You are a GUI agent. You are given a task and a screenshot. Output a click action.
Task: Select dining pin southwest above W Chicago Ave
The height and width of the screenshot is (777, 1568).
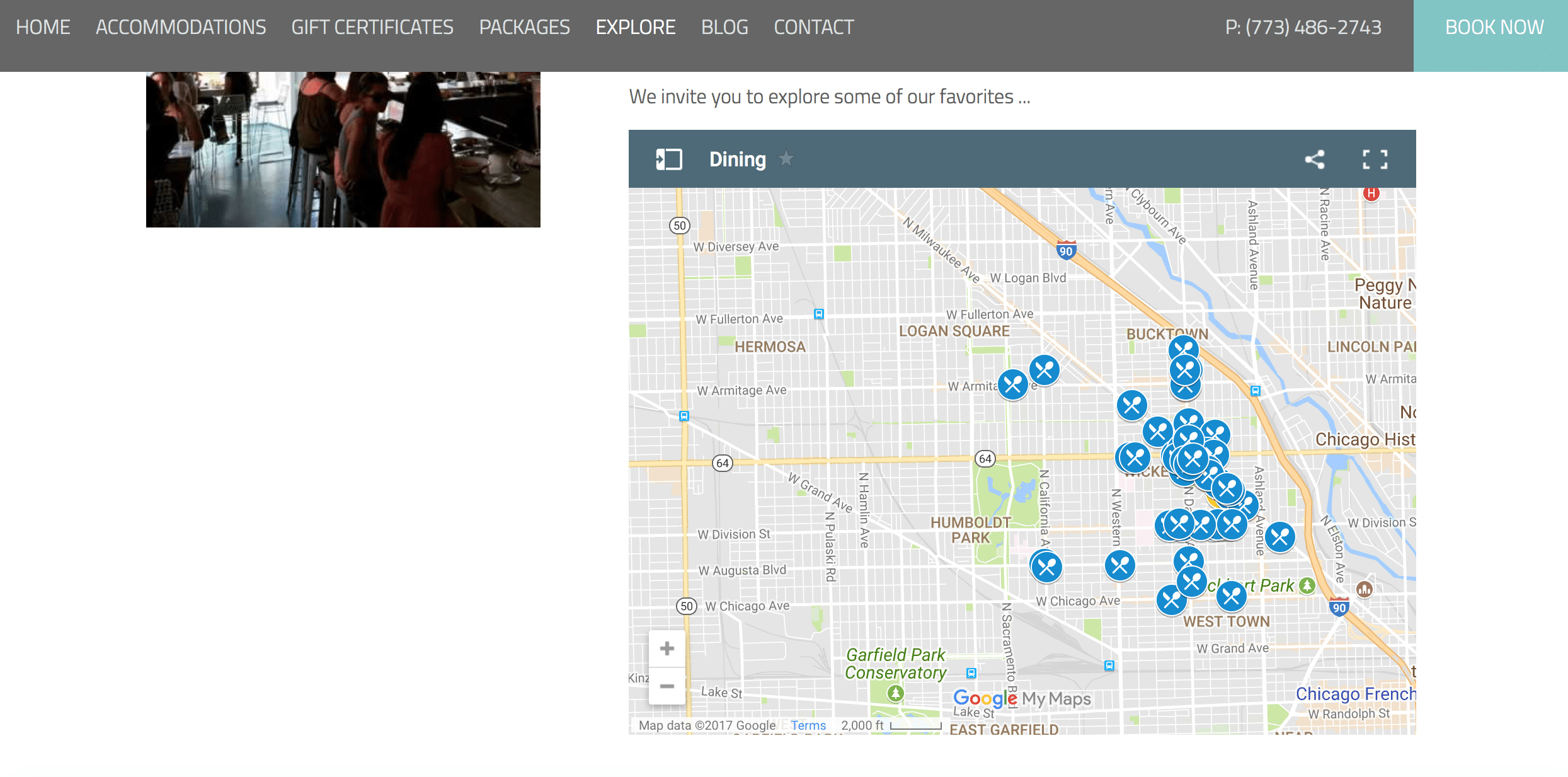click(x=1170, y=601)
